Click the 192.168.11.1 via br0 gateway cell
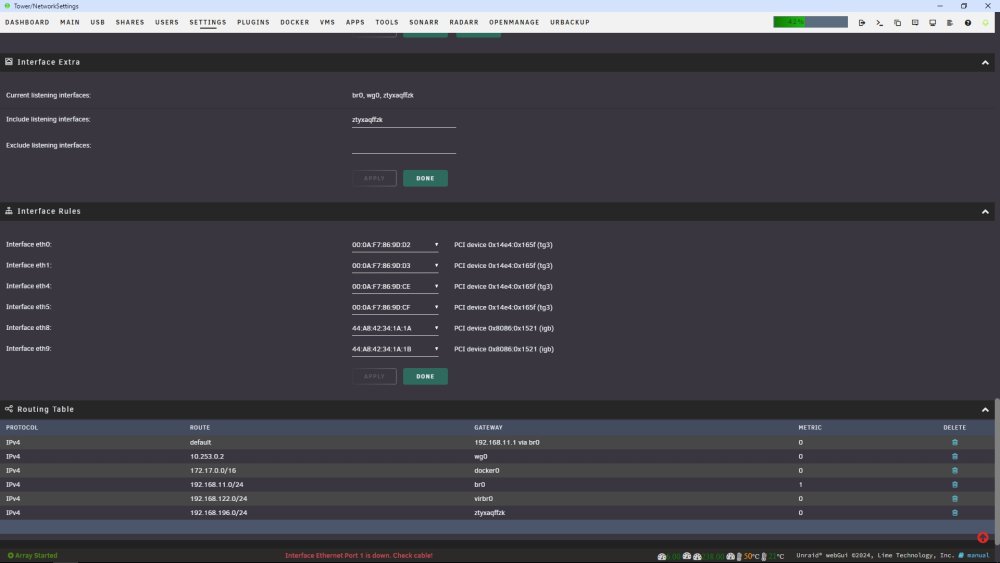This screenshot has height=563, width=1000. tap(506, 442)
